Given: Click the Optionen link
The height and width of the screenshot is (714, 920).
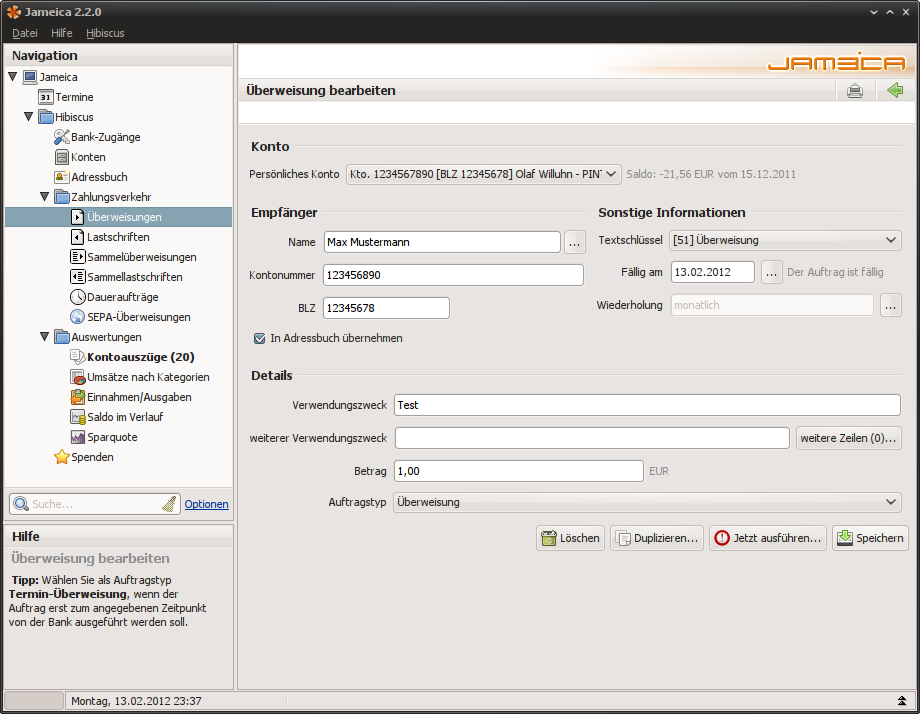Looking at the screenshot, I should [x=207, y=504].
